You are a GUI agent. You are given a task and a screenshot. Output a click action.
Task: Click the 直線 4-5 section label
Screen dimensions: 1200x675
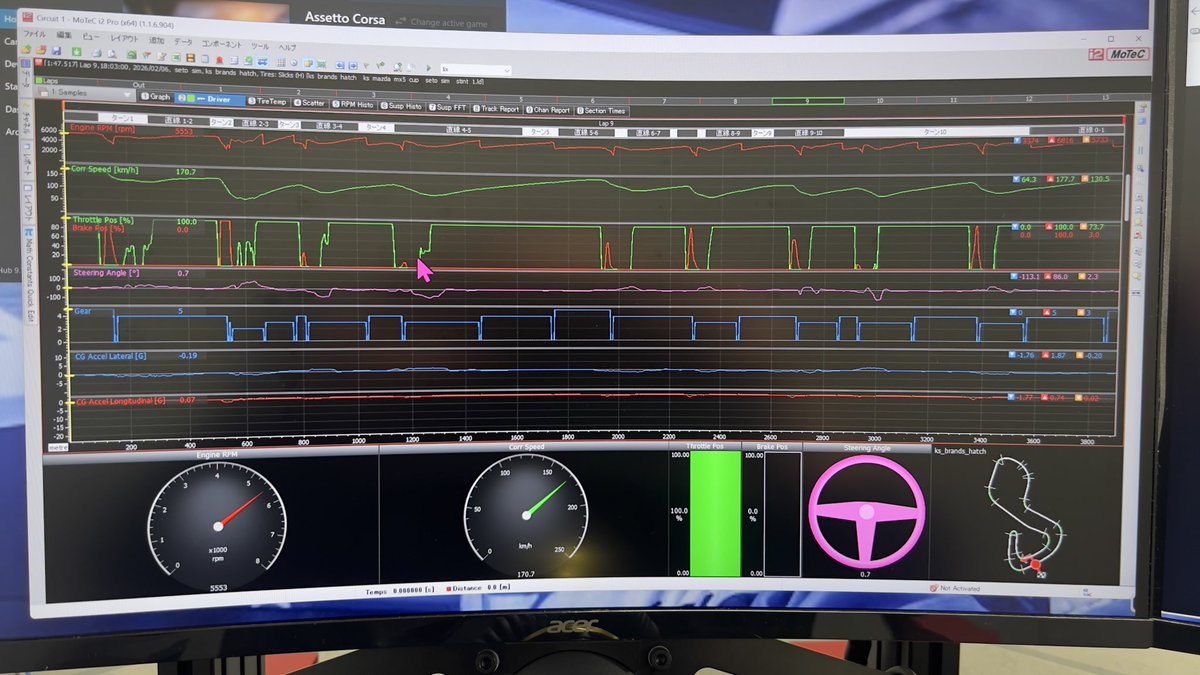[x=459, y=130]
